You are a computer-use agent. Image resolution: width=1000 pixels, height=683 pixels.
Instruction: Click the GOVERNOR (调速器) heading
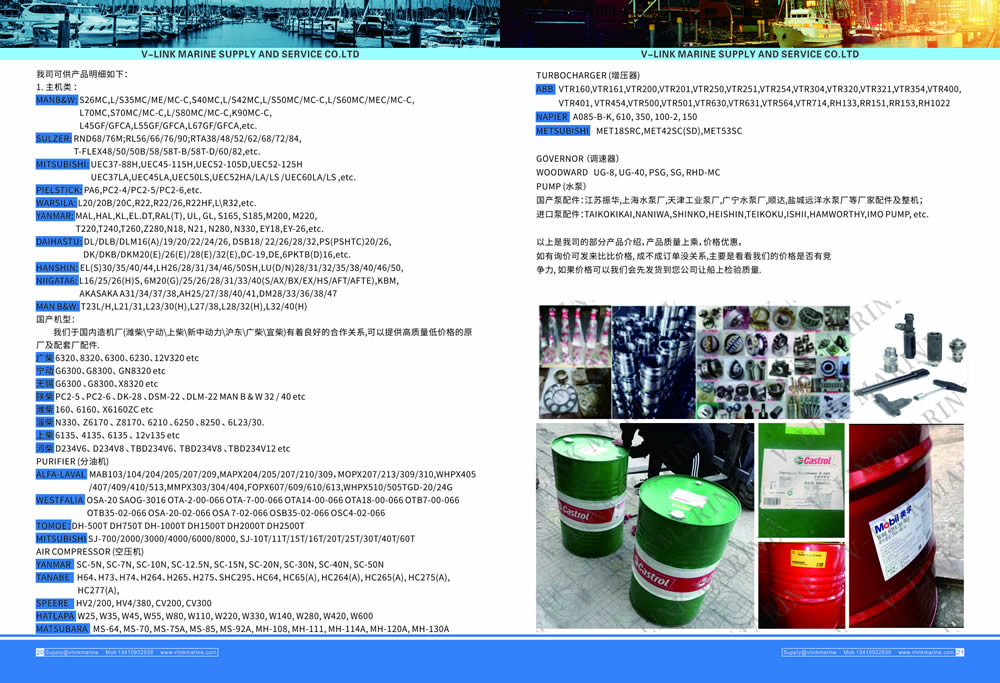pyautogui.click(x=577, y=159)
